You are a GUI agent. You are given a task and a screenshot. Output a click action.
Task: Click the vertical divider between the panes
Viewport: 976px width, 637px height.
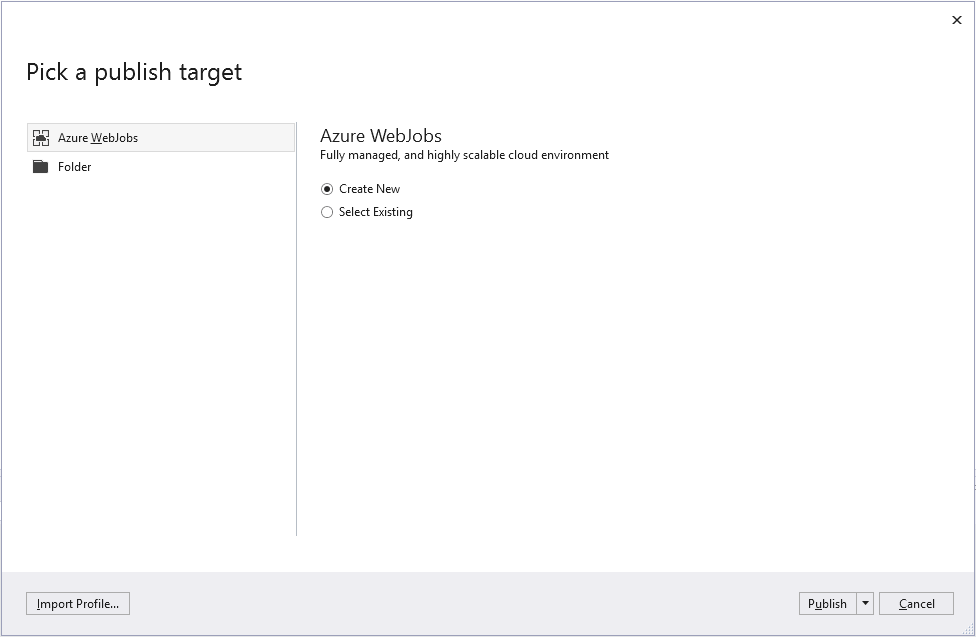(x=296, y=329)
